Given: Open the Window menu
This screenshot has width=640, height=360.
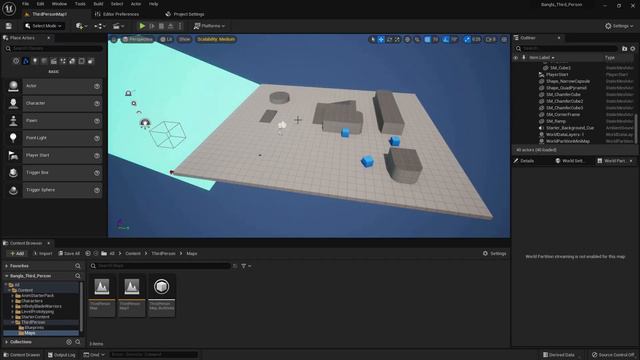Looking at the screenshot, I should [60, 4].
